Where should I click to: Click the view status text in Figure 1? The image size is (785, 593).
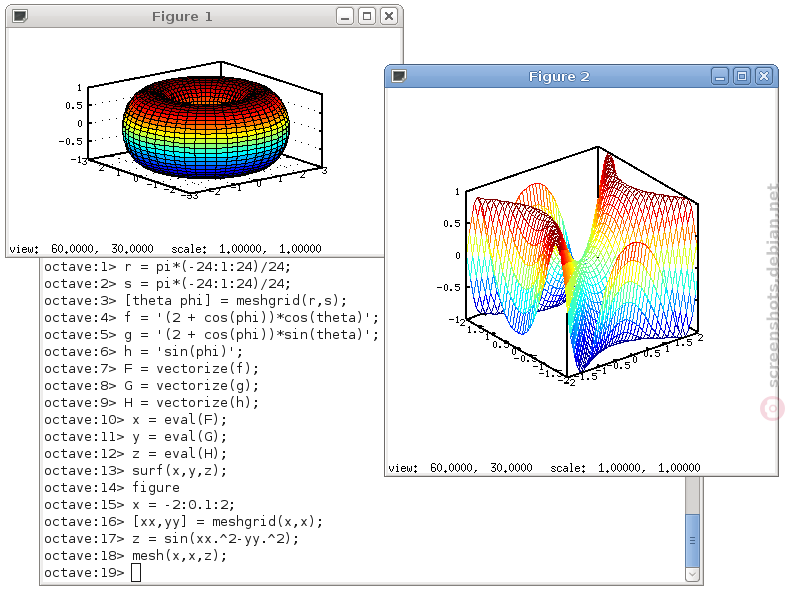click(x=81, y=249)
